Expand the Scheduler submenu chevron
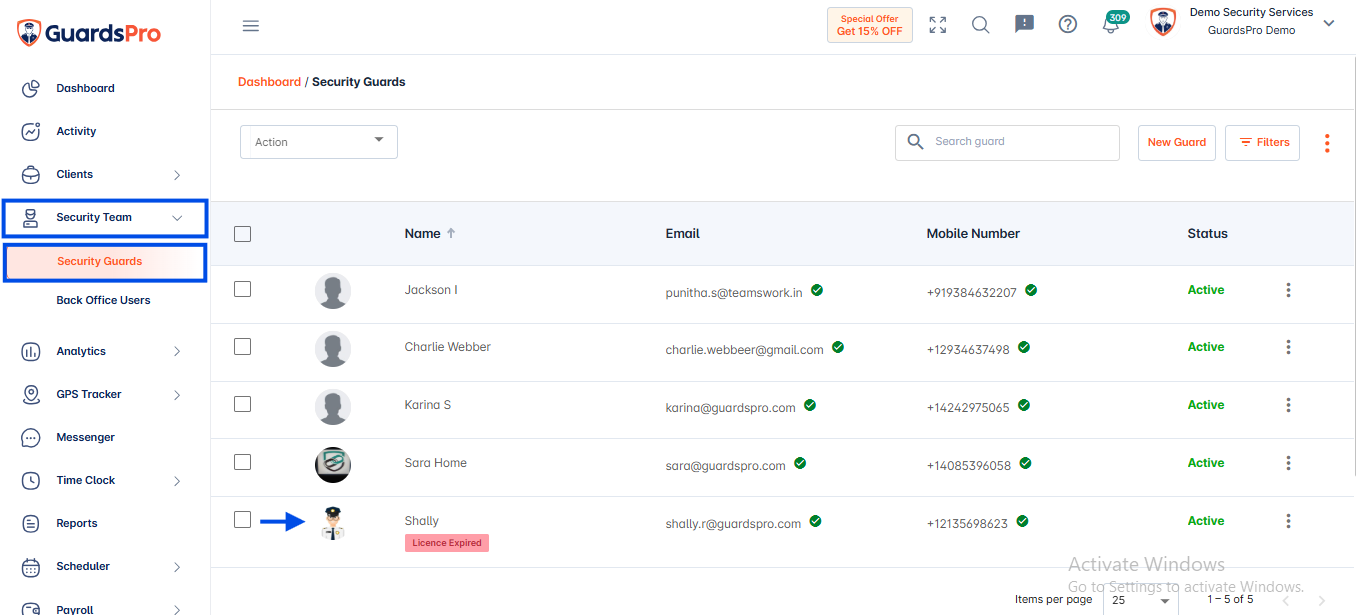This screenshot has width=1356, height=615. point(177,567)
